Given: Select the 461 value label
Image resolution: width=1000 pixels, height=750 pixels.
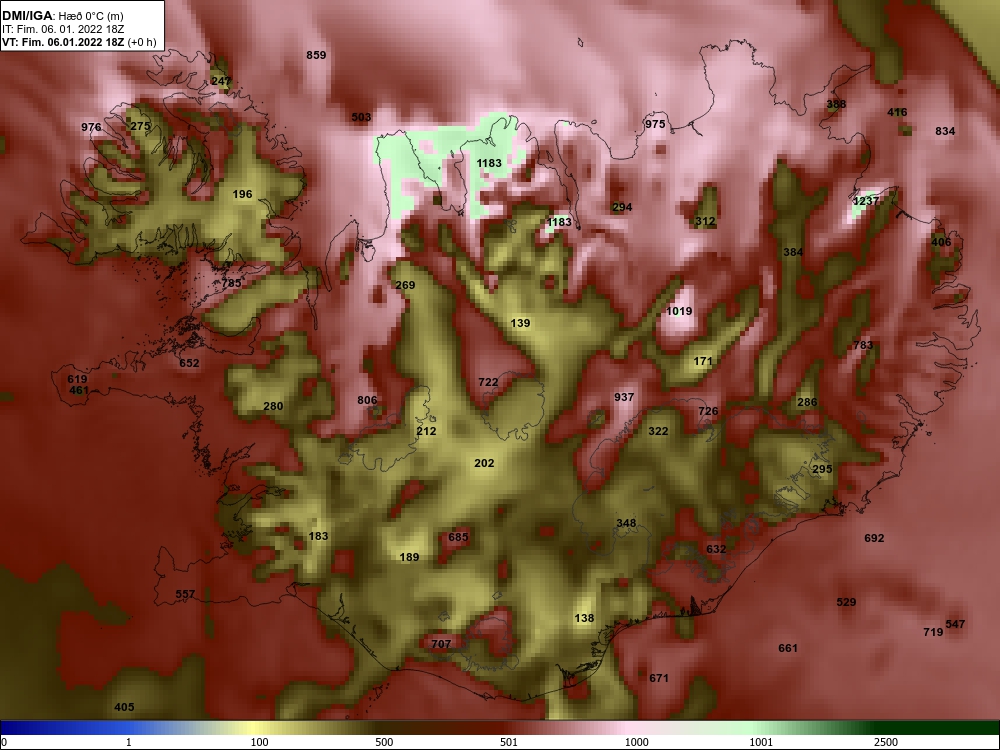Looking at the screenshot, I should pos(78,390).
